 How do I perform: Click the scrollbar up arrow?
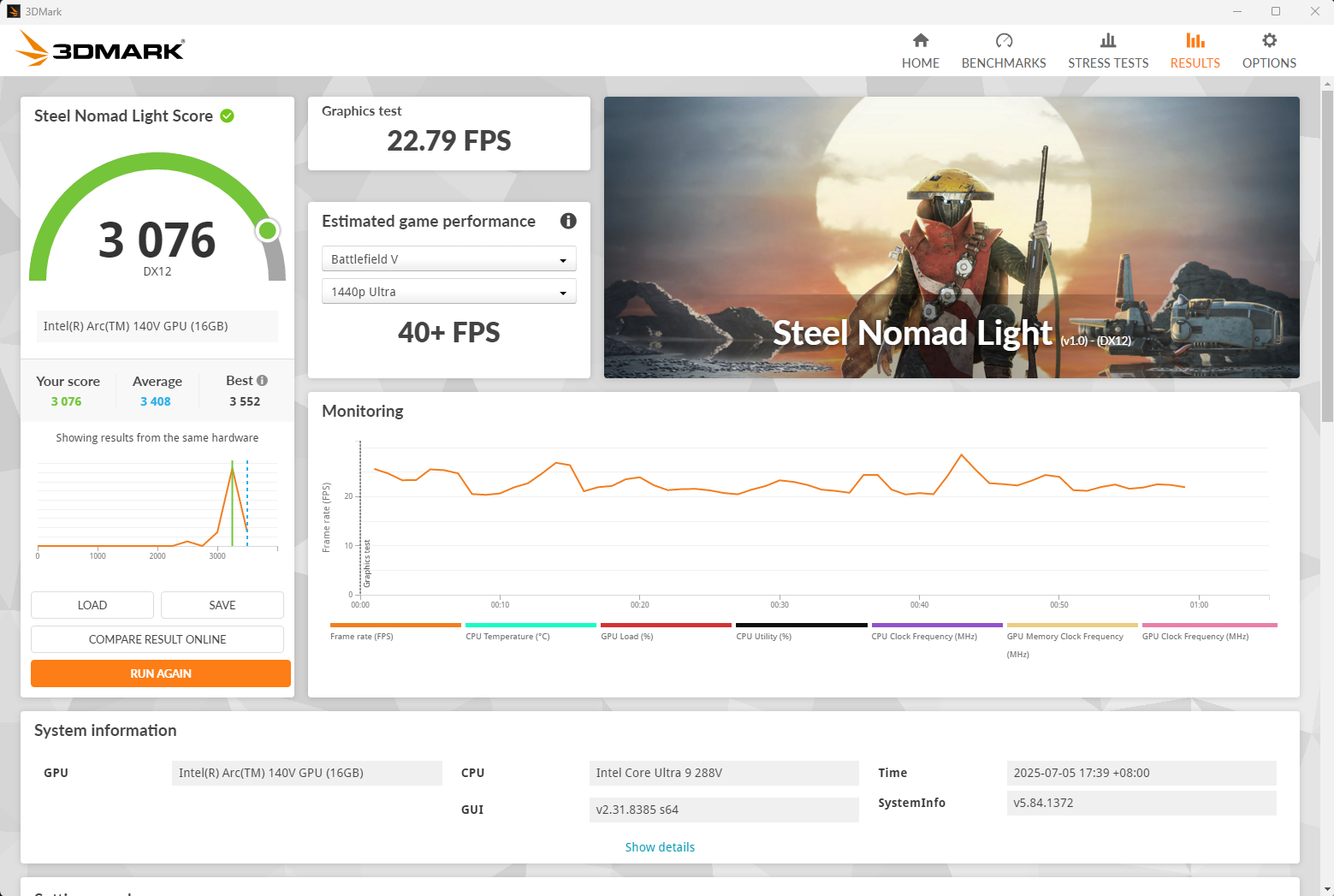coord(1327,83)
